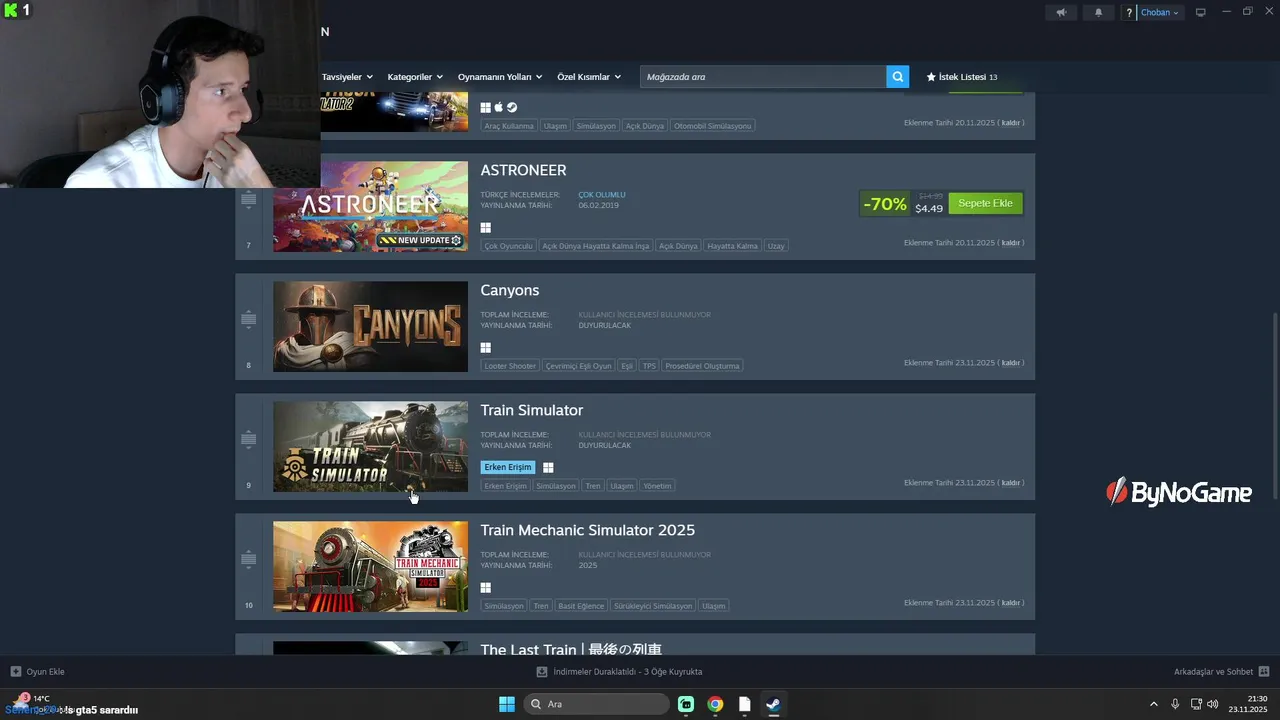Click the Oyun Ekle add game button
Image resolution: width=1280 pixels, height=720 pixels.
tap(37, 672)
